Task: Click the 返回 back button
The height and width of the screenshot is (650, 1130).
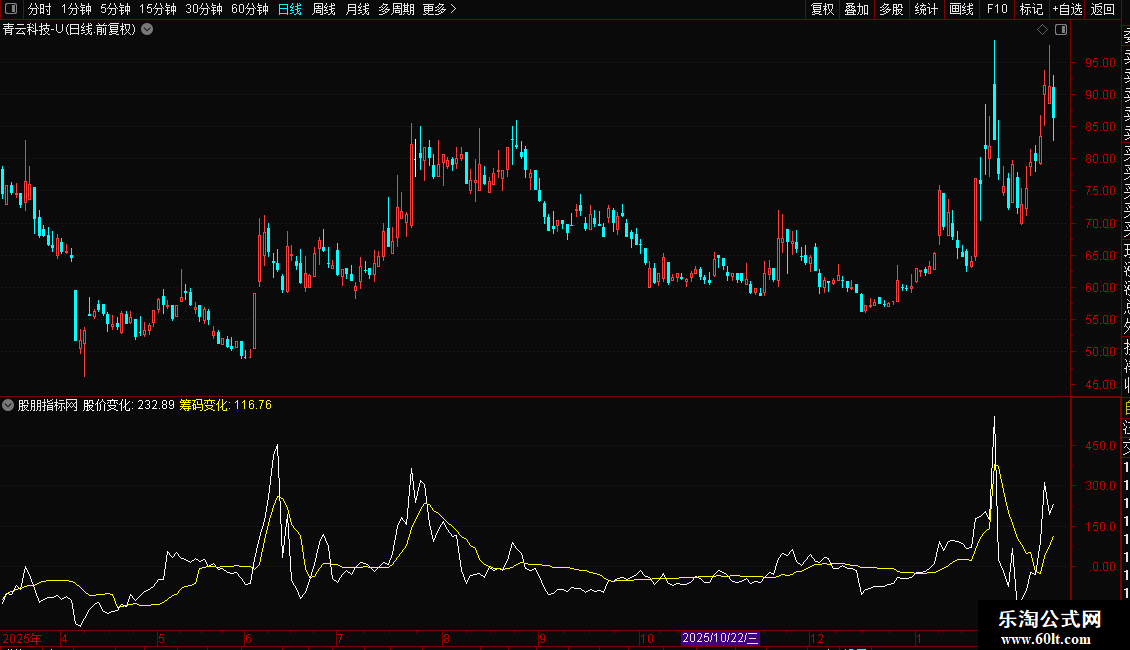Action: [x=1103, y=9]
